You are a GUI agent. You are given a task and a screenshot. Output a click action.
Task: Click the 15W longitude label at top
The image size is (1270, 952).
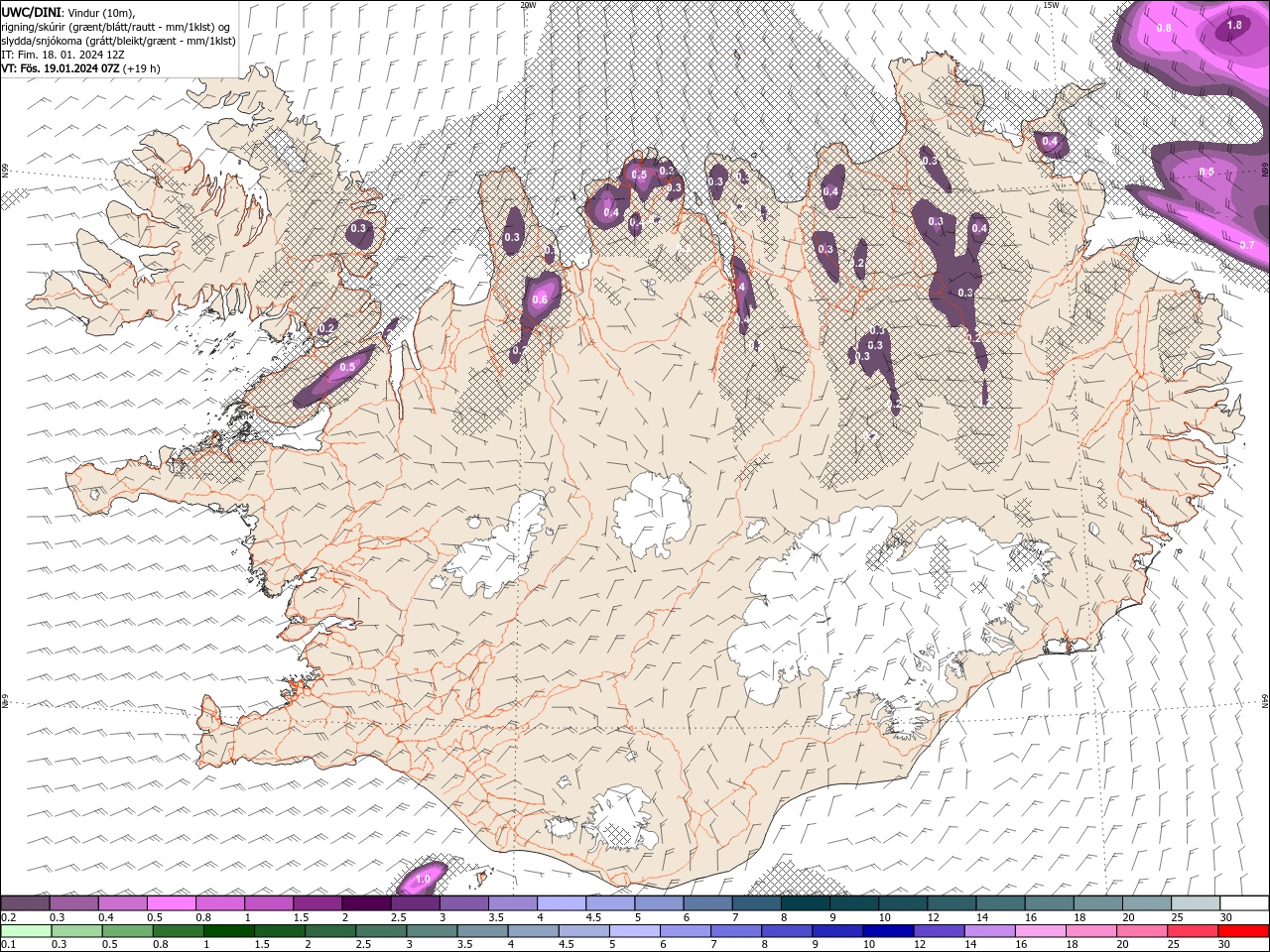(x=1051, y=5)
